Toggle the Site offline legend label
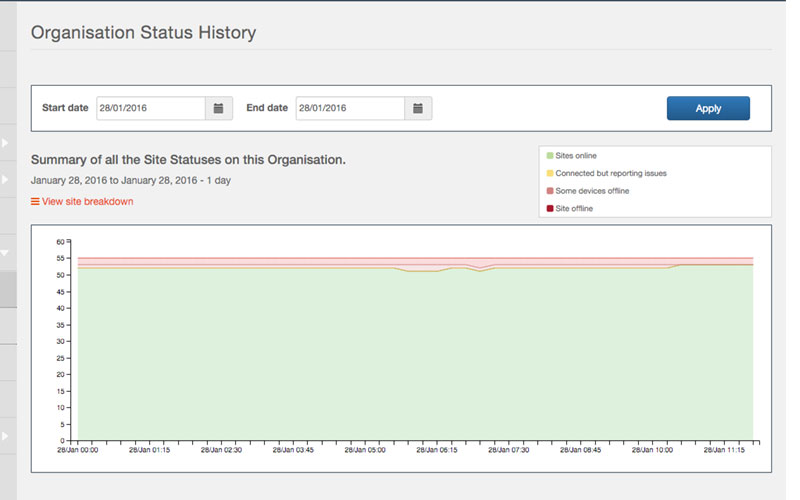Screen dimensions: 800x500 (x=576, y=208)
